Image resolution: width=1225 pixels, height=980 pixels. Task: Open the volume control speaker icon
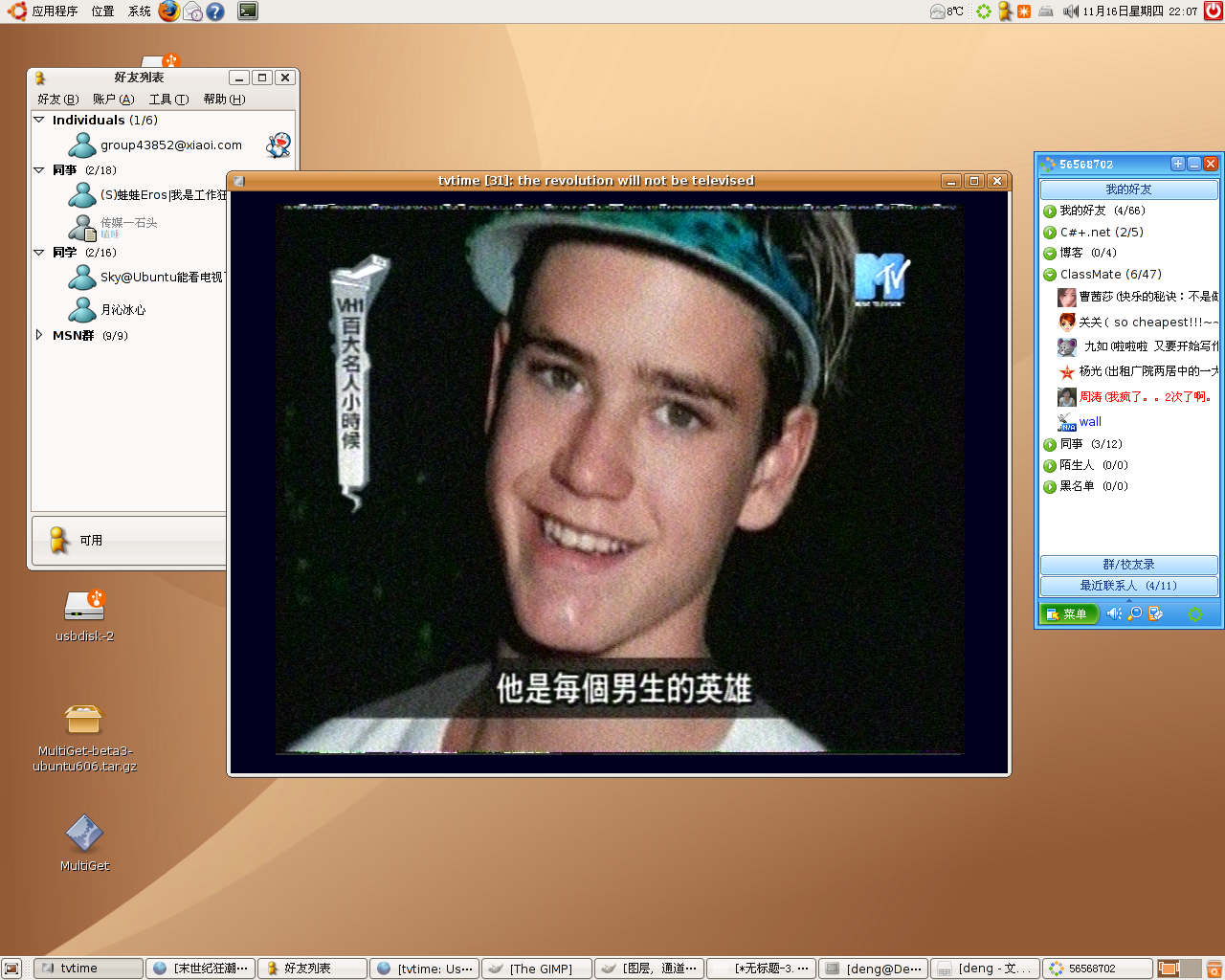pyautogui.click(x=1071, y=11)
